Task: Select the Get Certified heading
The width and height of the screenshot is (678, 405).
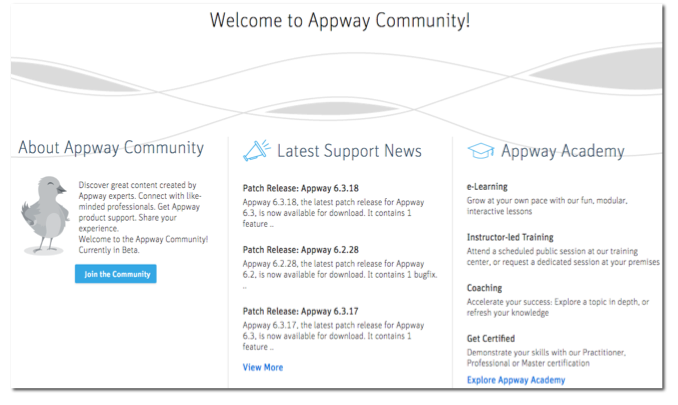Action: (491, 338)
